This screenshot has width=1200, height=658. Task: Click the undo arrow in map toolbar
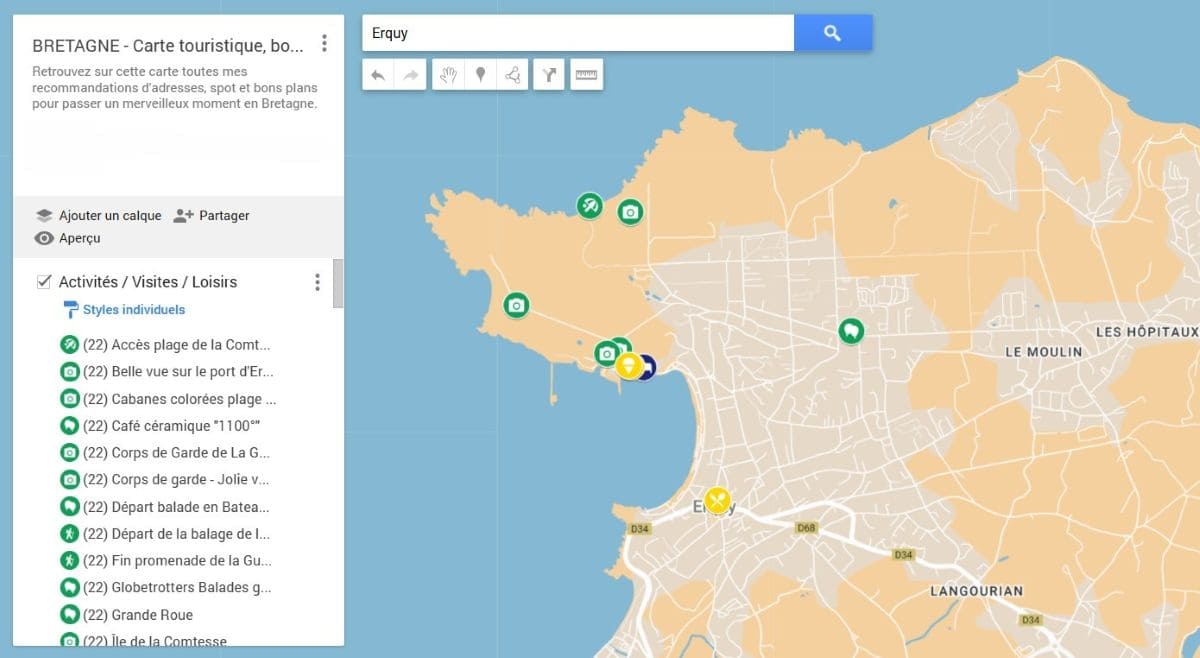click(378, 75)
